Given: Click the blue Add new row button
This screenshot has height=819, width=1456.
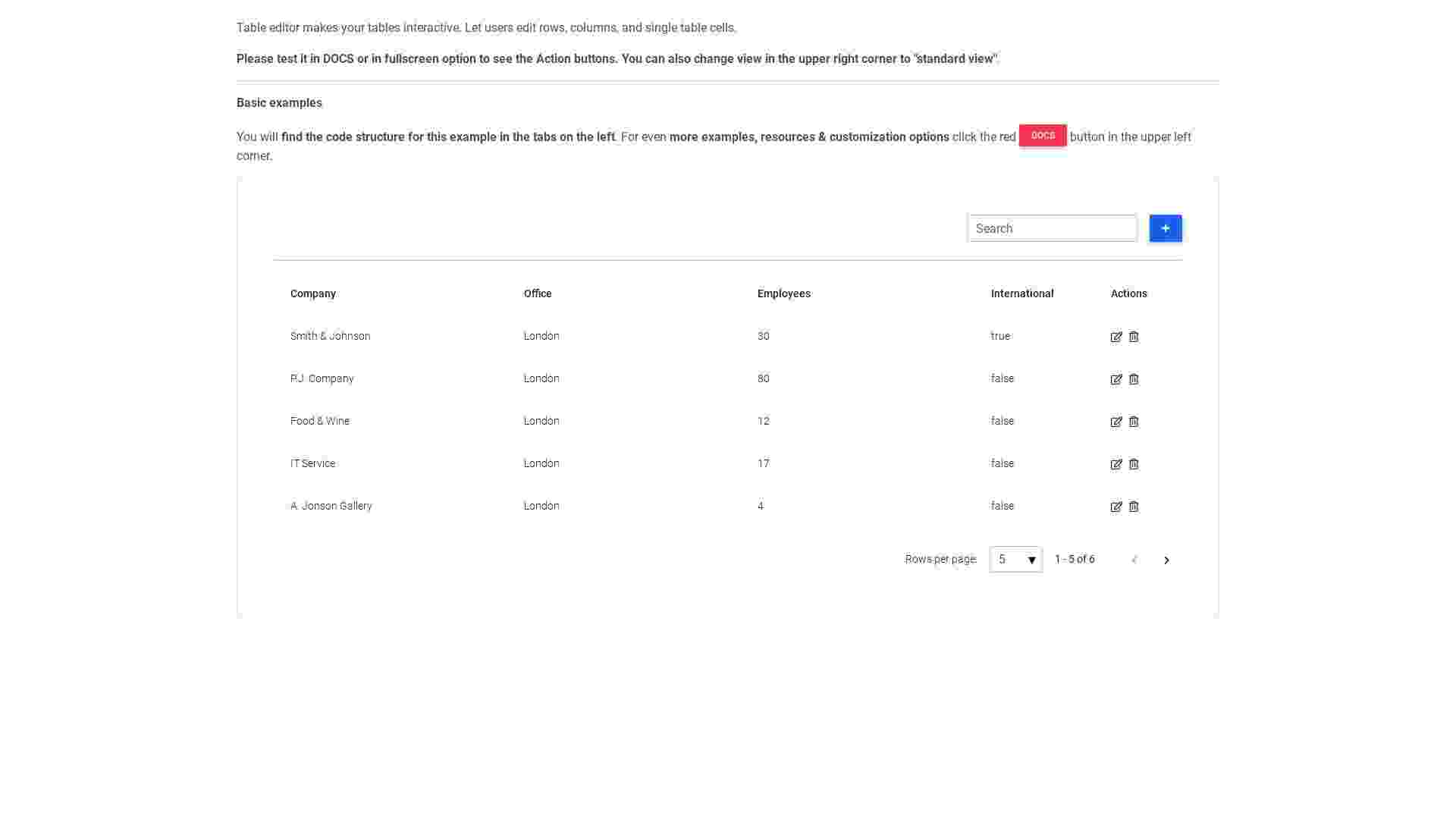Looking at the screenshot, I should pos(1166,228).
